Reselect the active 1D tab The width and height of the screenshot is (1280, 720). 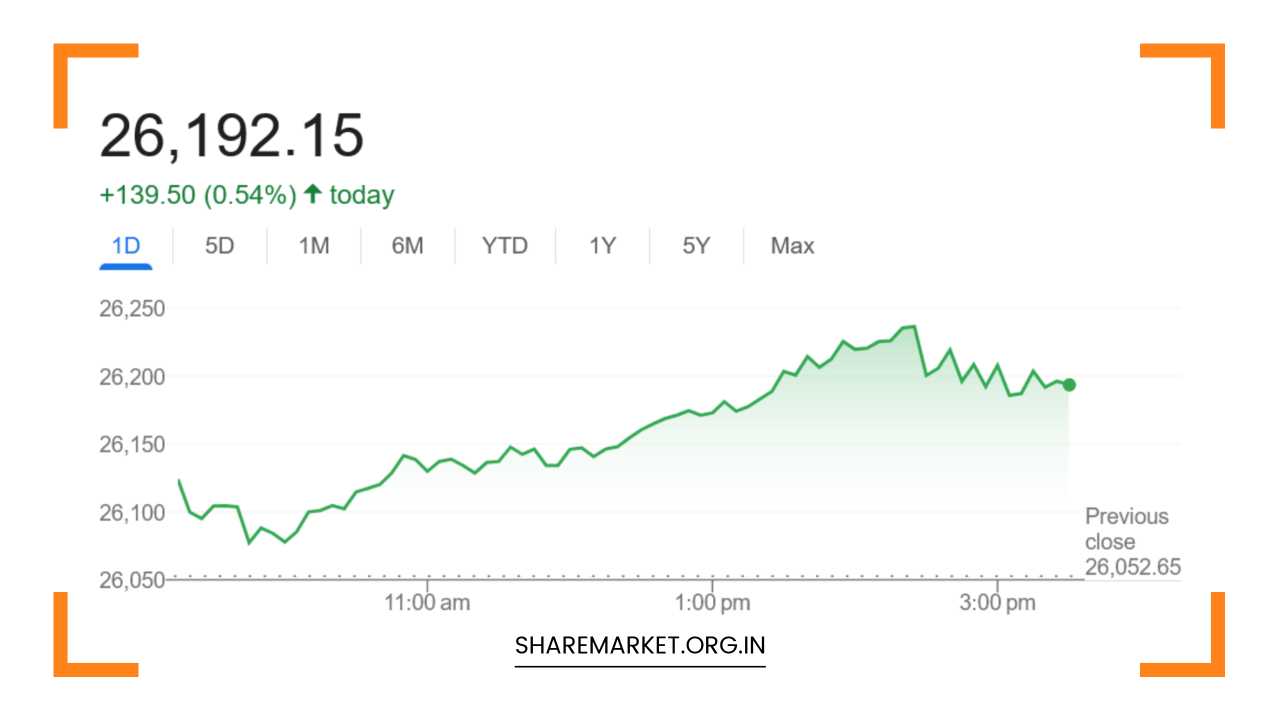point(125,245)
